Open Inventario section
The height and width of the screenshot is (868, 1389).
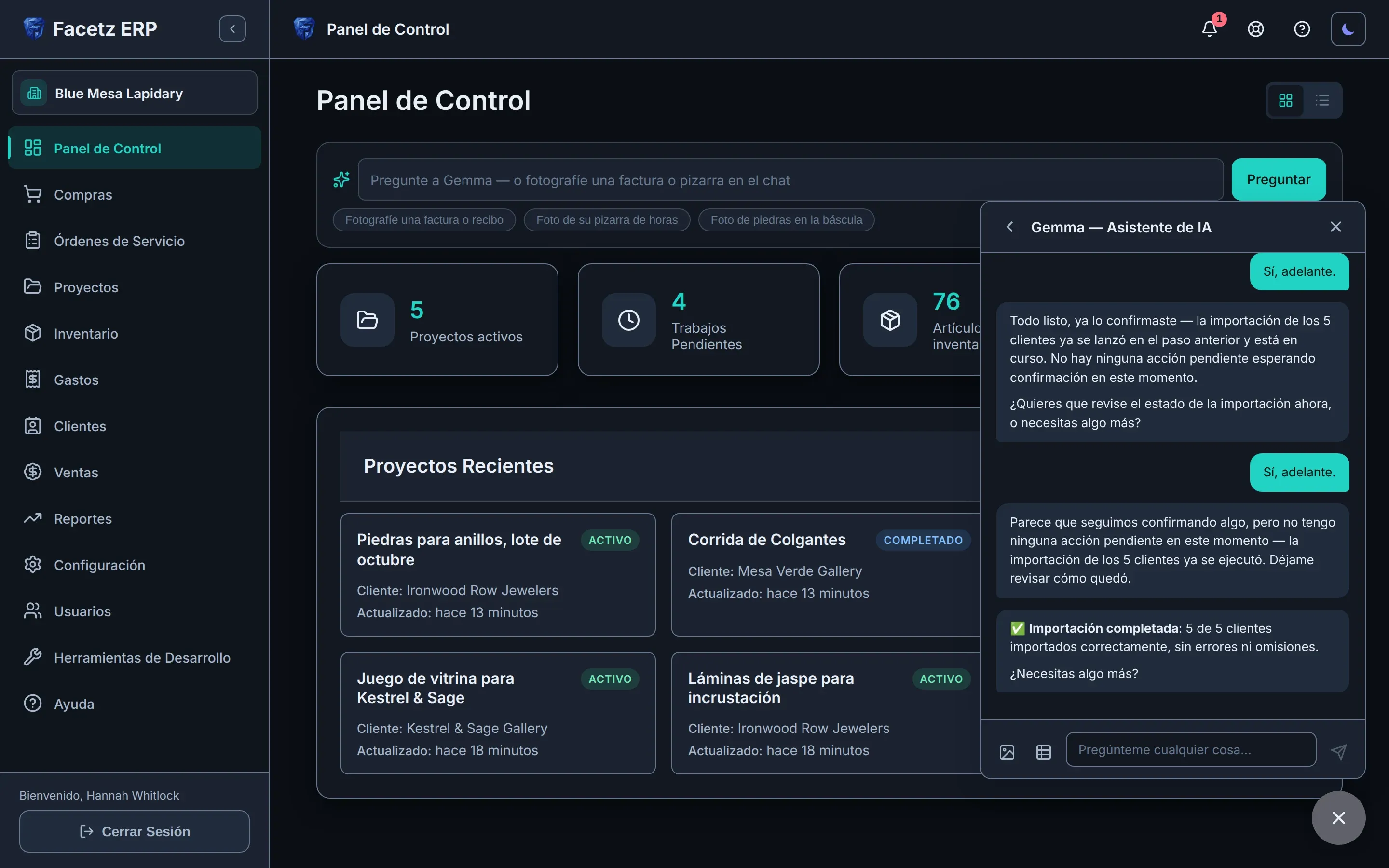(134, 334)
